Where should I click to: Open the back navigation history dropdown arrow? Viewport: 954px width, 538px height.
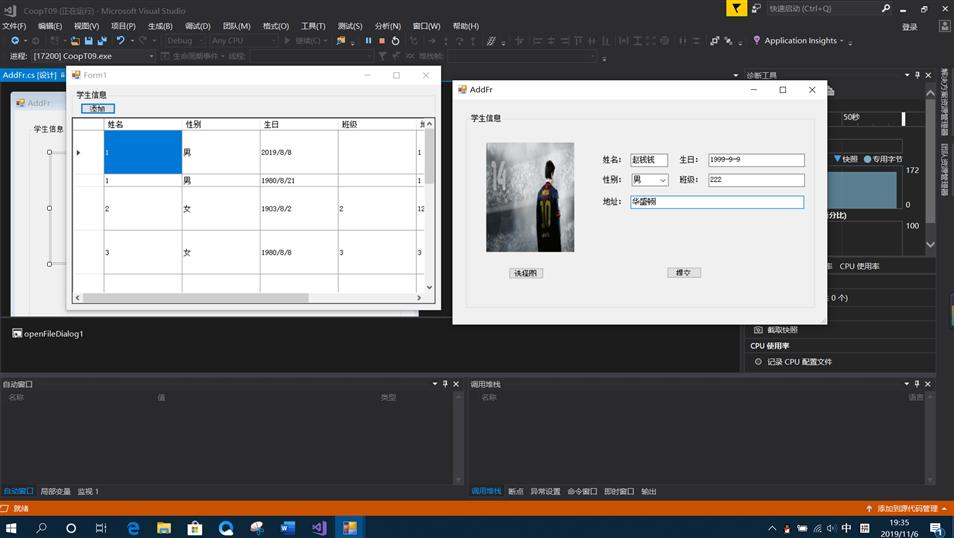coord(25,41)
